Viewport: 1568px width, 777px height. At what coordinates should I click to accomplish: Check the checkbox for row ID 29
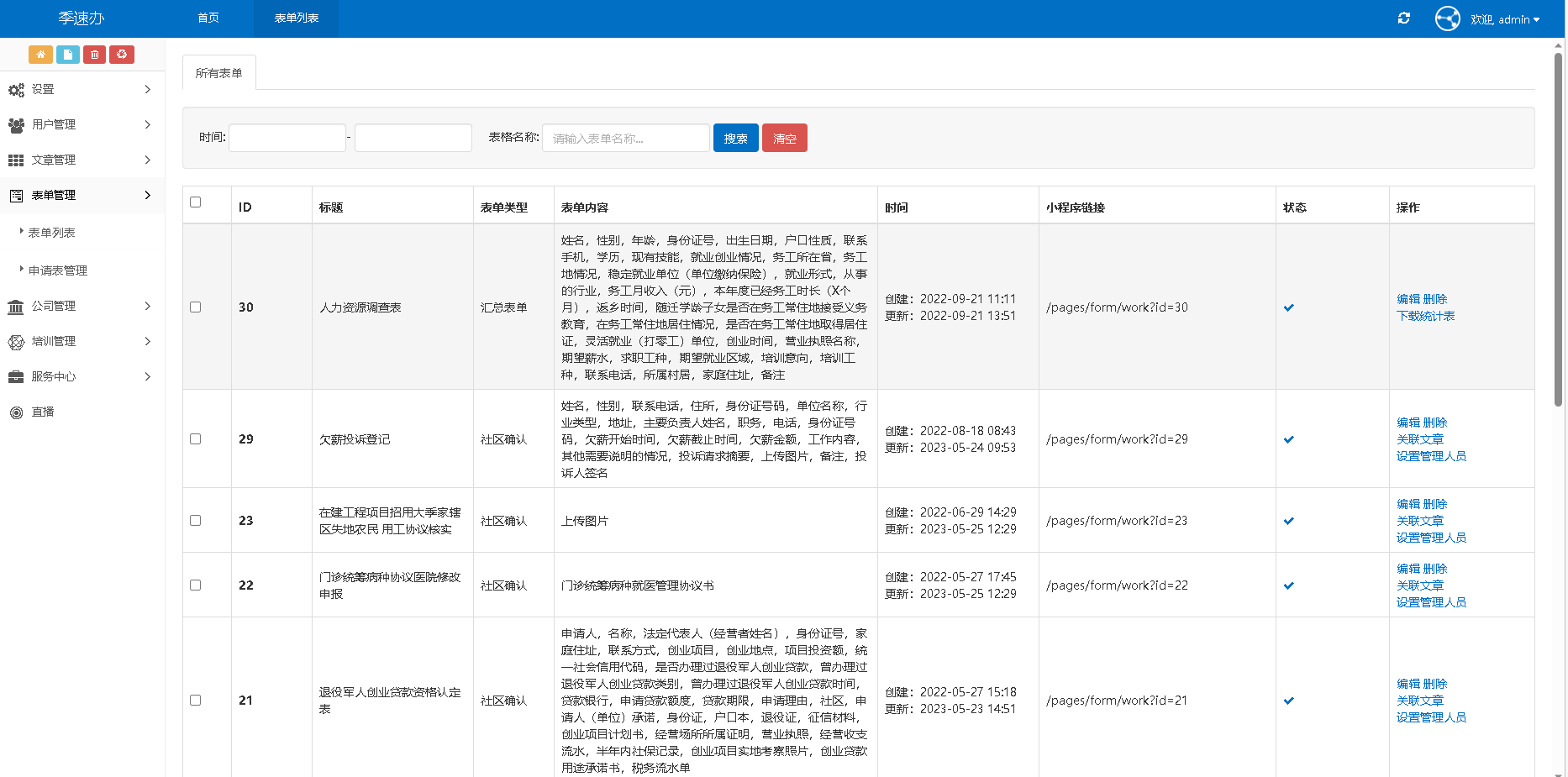click(196, 439)
